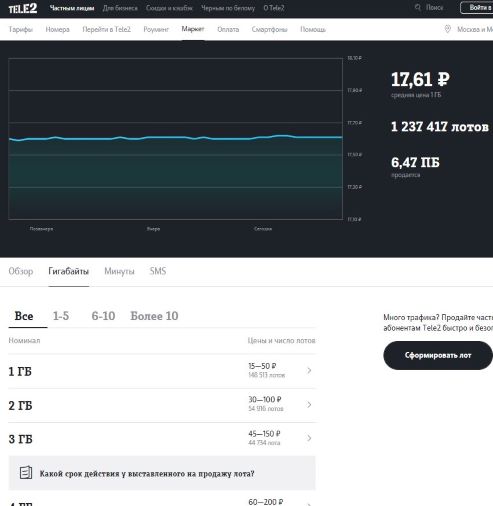Switch to the Обзор tab

(x=21, y=271)
